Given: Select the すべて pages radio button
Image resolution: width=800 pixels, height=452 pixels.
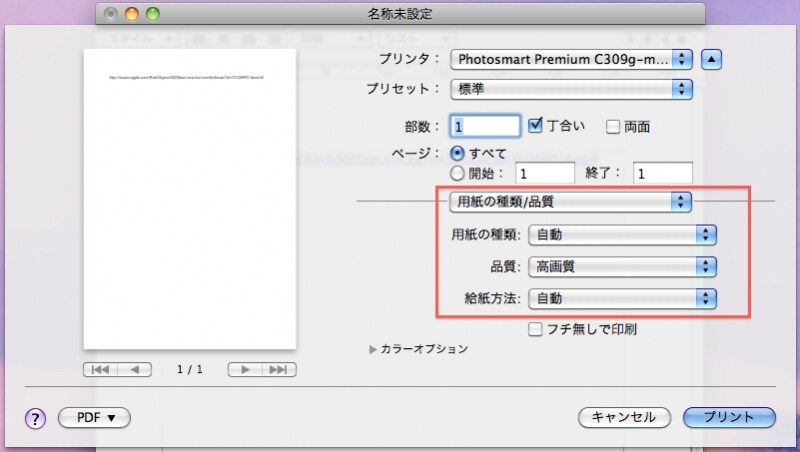Looking at the screenshot, I should click(458, 153).
